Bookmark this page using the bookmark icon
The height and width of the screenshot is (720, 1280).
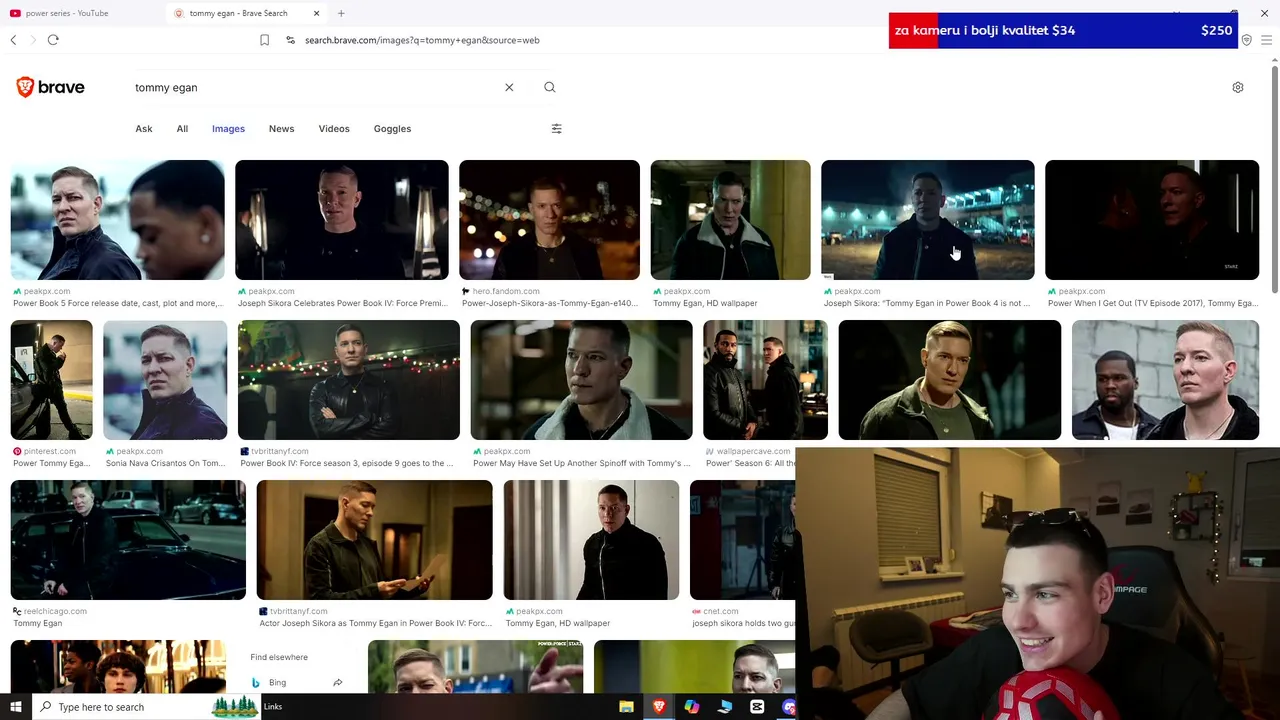264,40
